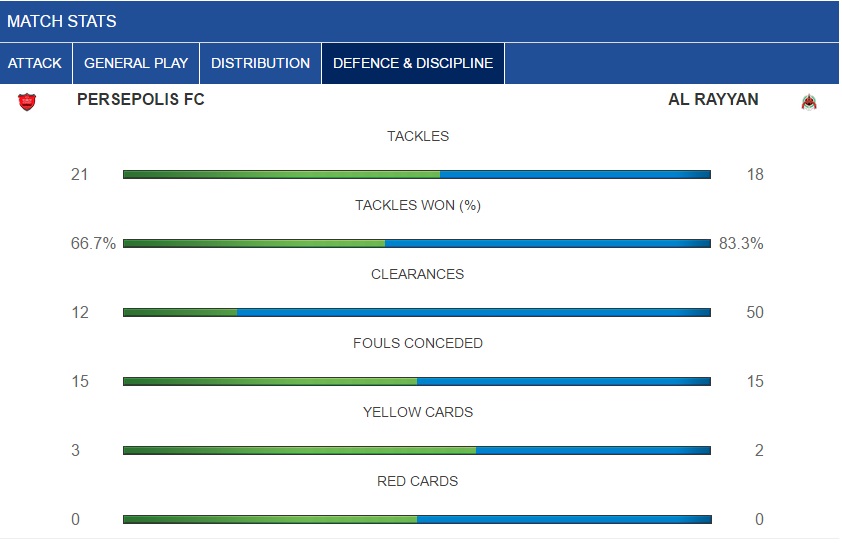
Task: Click Al Rayyan's 50 clearances value
Action: (x=754, y=312)
